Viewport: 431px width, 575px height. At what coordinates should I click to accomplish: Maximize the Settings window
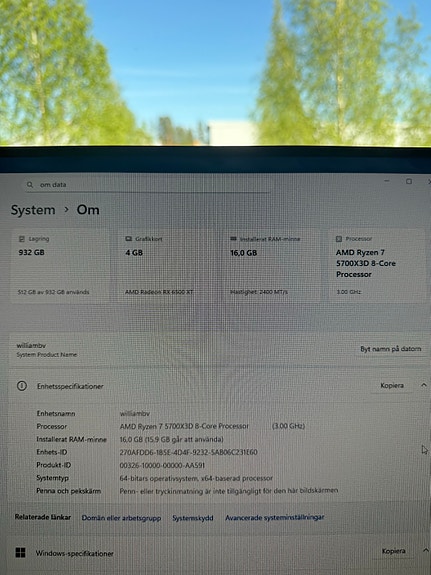click(409, 181)
